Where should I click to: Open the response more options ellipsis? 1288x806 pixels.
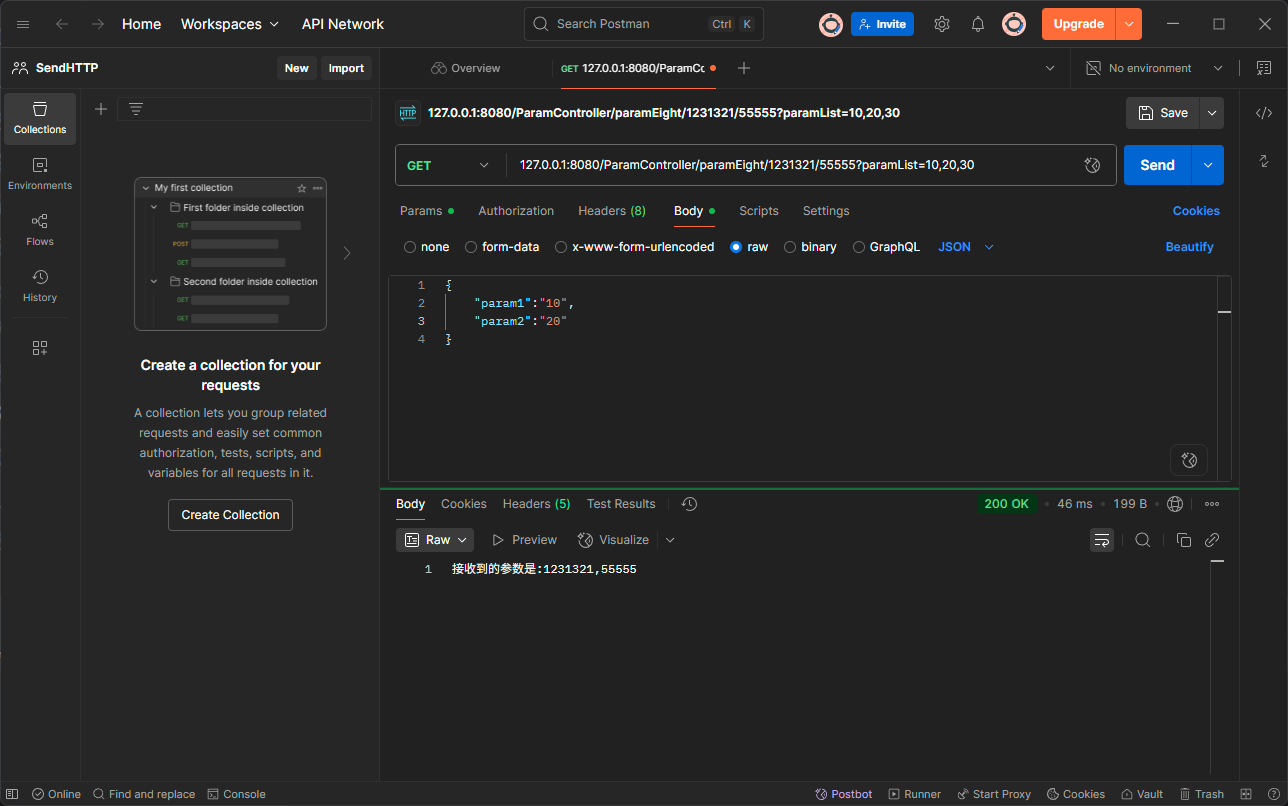click(1212, 504)
